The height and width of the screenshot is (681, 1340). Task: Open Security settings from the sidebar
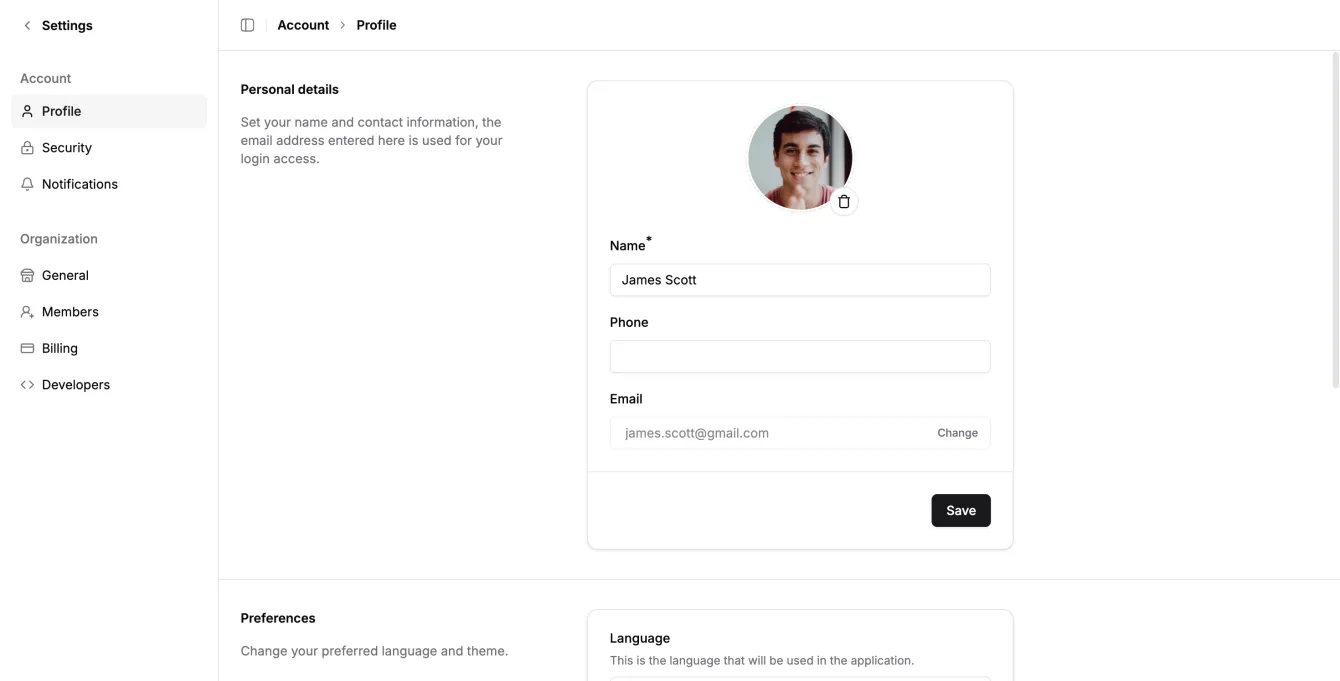(x=66, y=147)
